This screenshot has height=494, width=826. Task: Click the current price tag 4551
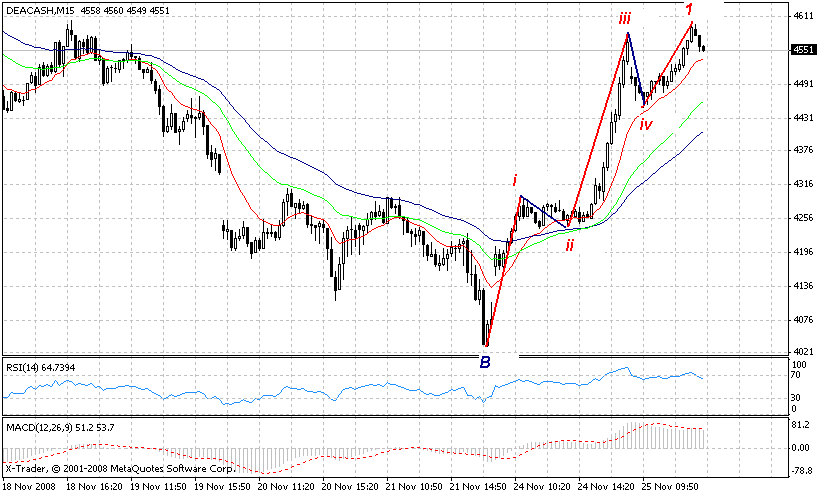(x=803, y=50)
